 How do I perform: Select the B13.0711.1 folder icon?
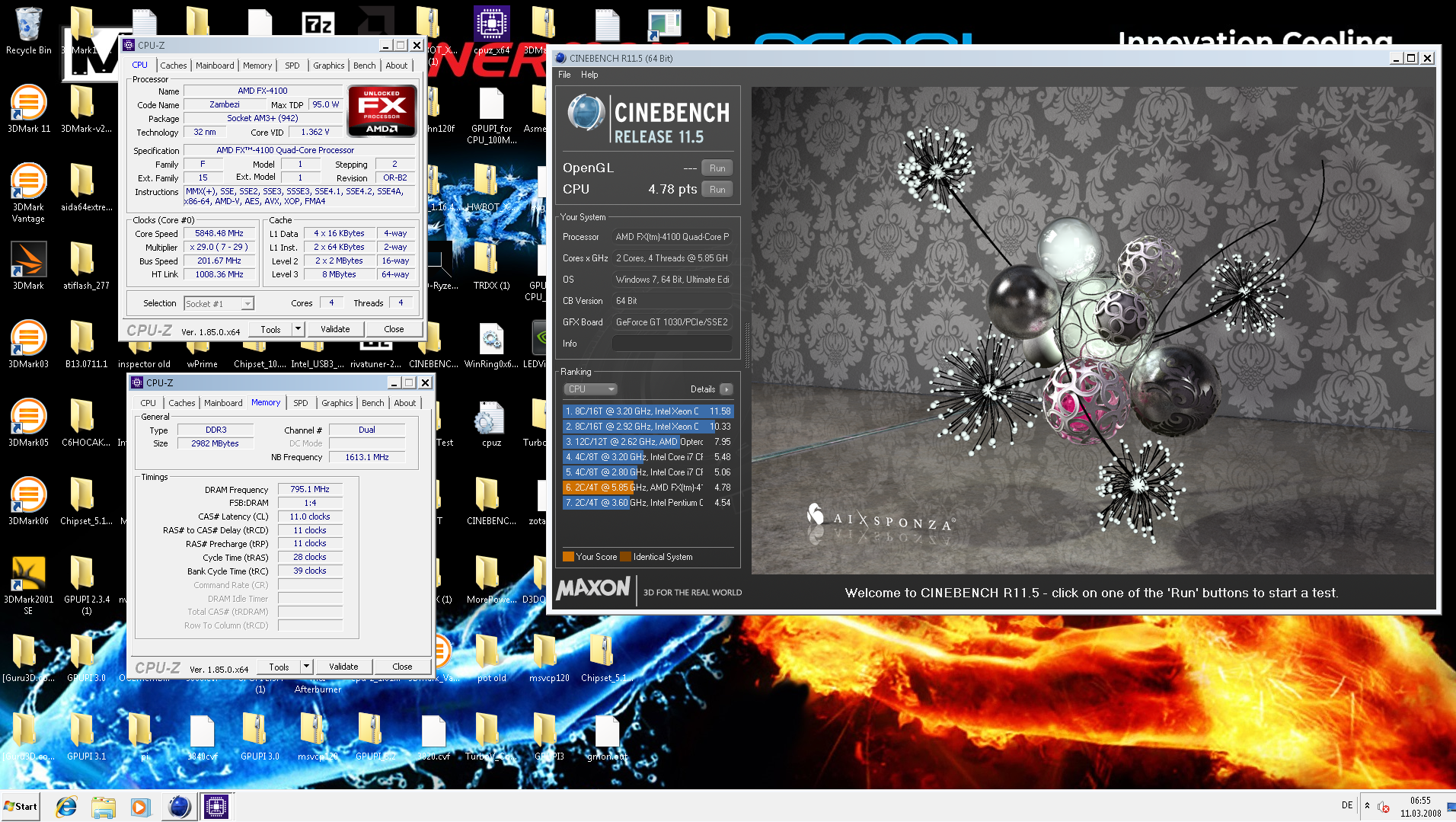(x=86, y=344)
